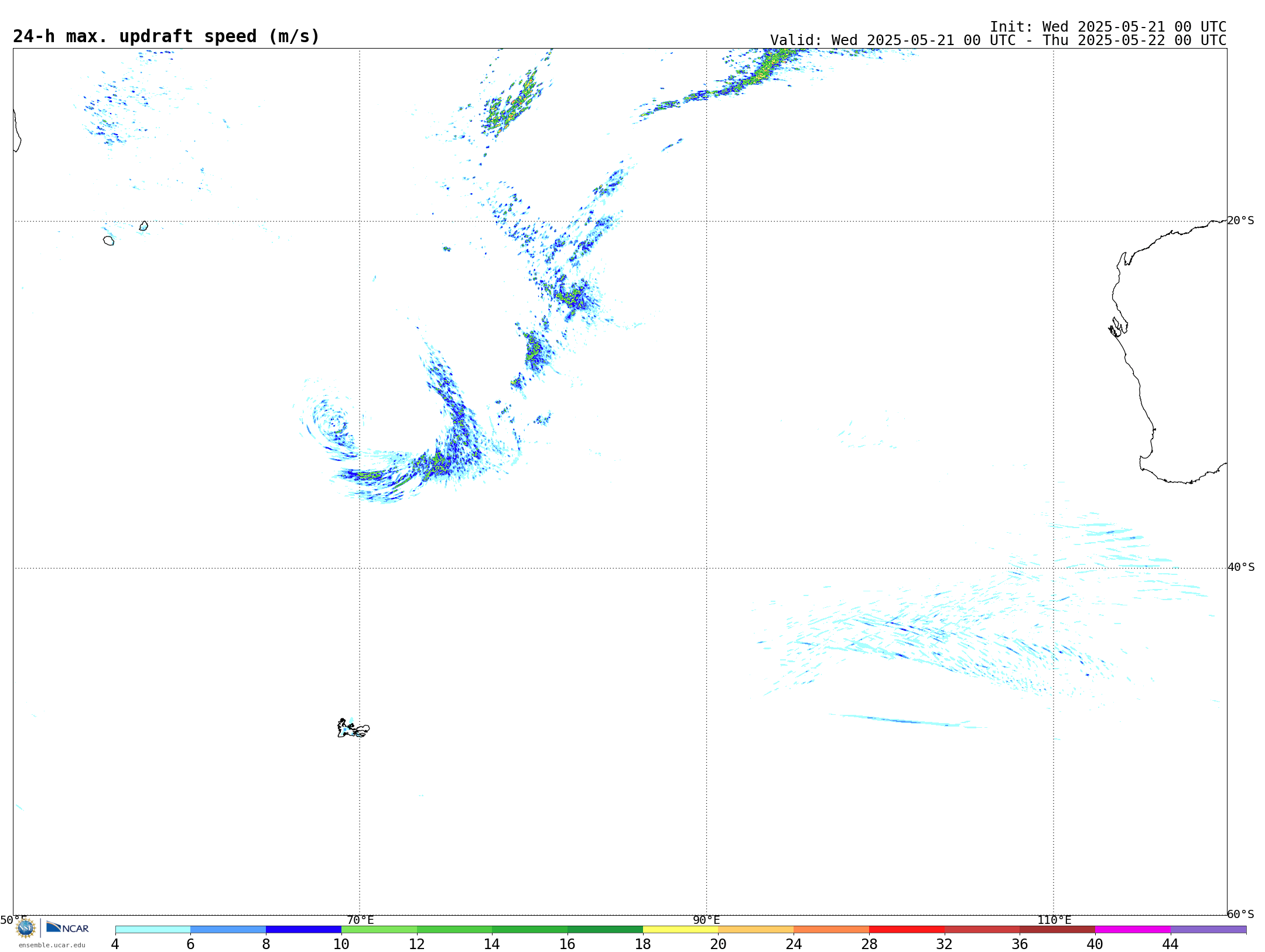The image size is (1265, 952).
Task: Select the light blue 6-8 color swatch
Action: [x=228, y=930]
